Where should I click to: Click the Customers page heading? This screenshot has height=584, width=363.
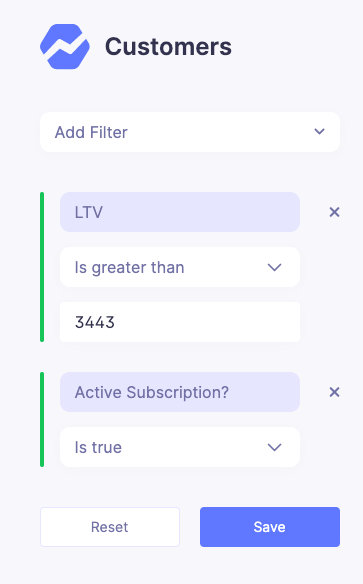168,47
